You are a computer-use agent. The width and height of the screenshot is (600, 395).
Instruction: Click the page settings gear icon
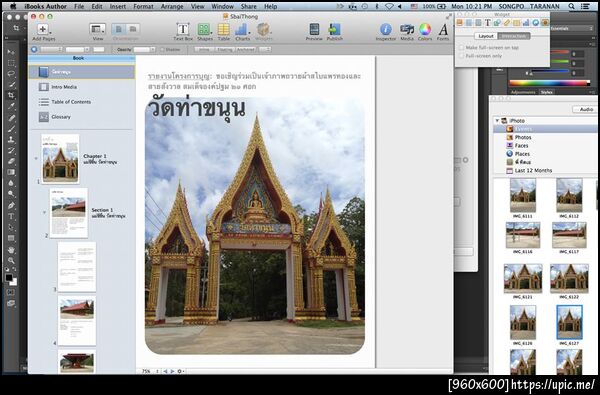point(180,371)
